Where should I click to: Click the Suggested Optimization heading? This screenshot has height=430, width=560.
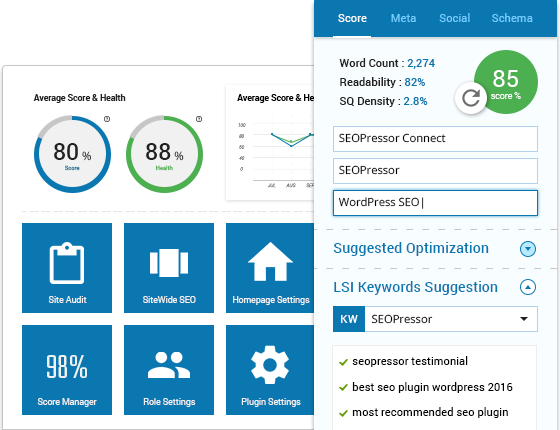pyautogui.click(x=411, y=248)
